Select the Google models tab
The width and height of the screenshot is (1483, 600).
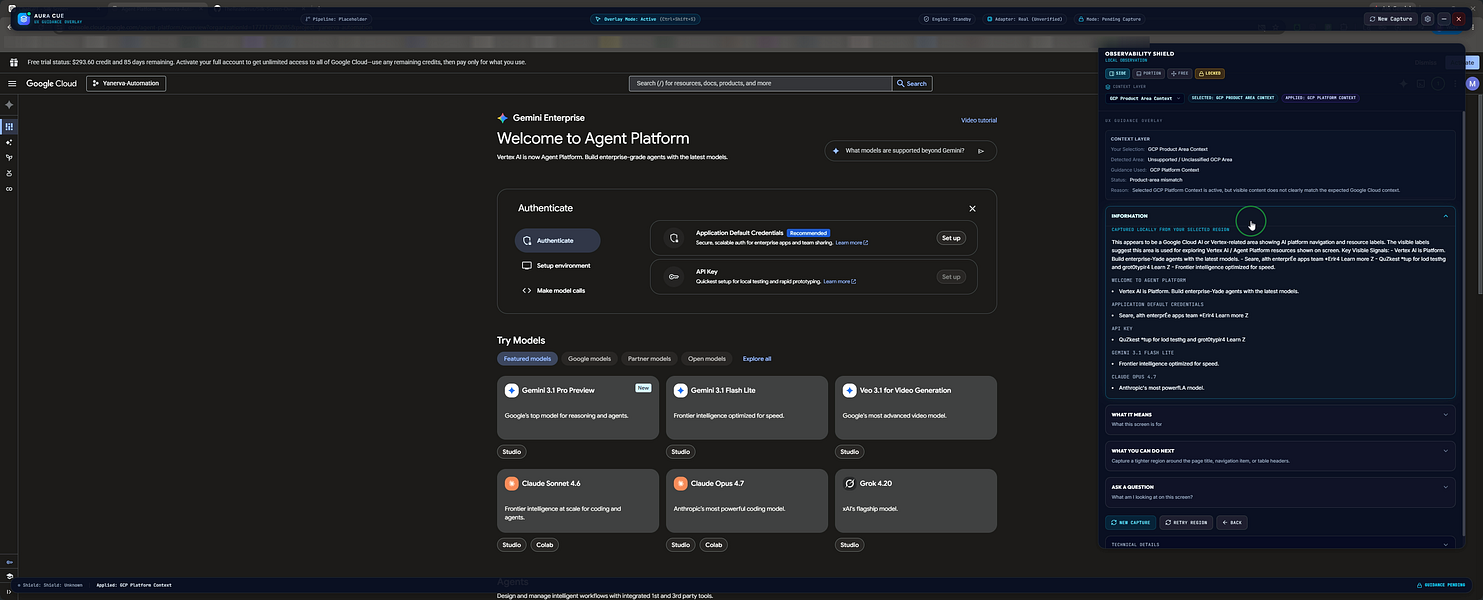(589, 358)
